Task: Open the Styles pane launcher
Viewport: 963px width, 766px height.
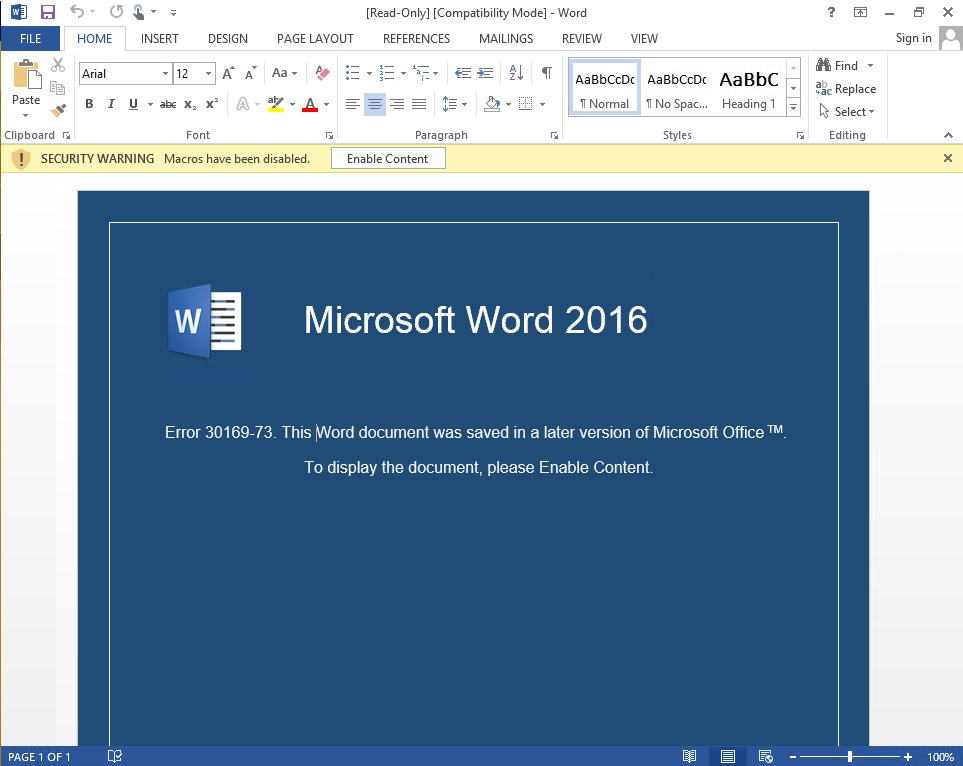Action: pos(800,135)
